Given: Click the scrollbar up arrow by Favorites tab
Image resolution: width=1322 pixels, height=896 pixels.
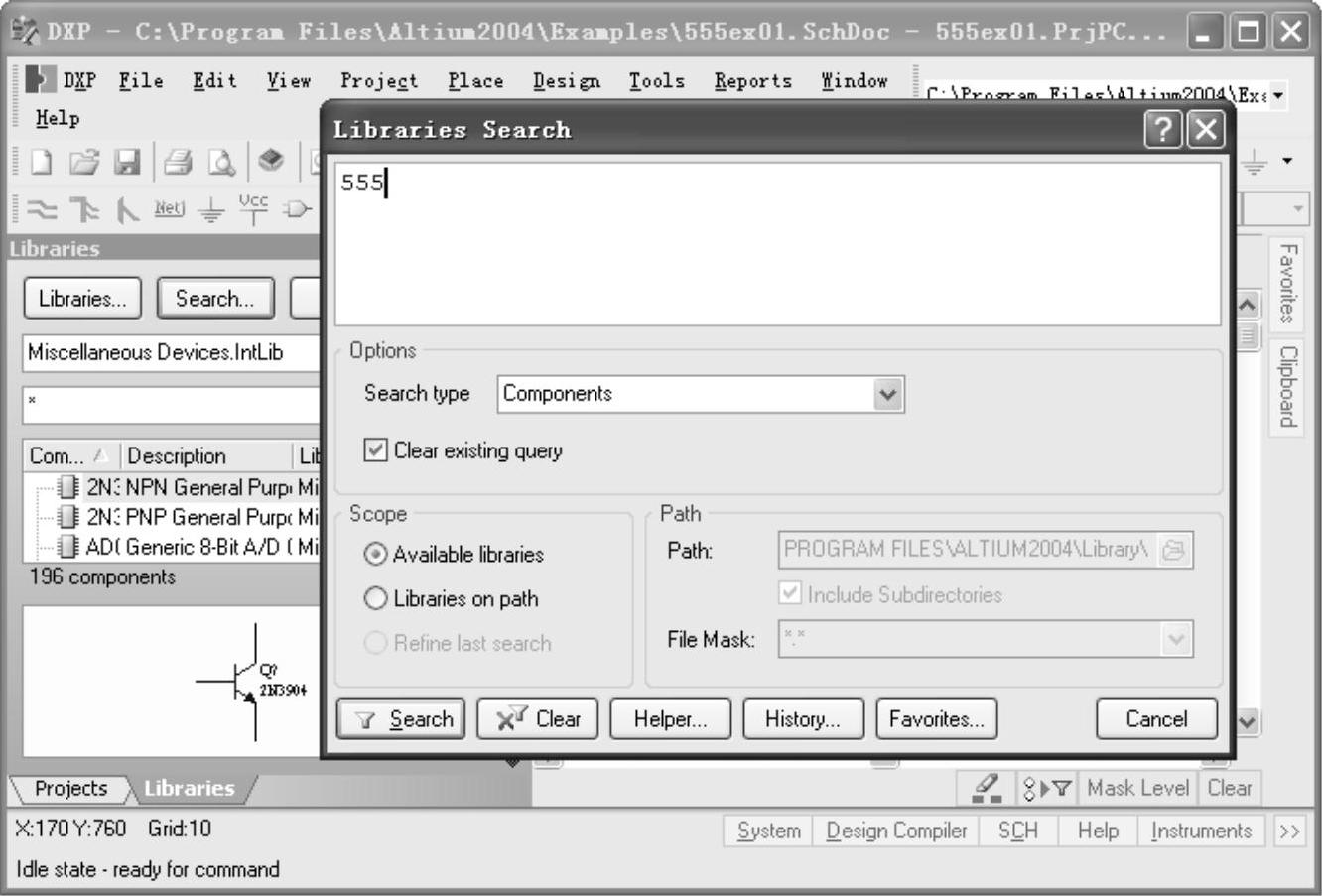Looking at the screenshot, I should click(1248, 306).
